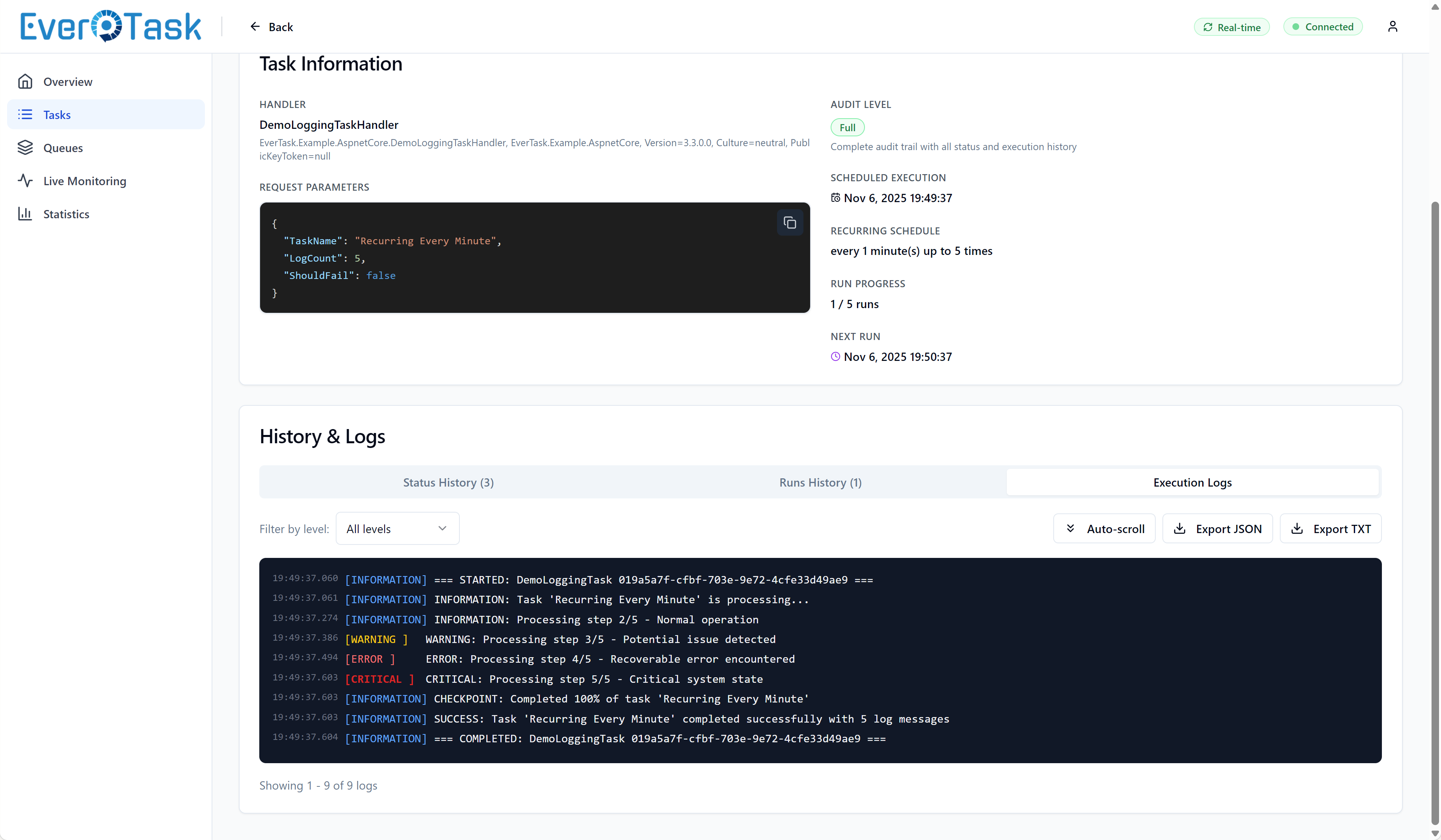Click the back arrow icon
1441x840 pixels.
click(255, 26)
